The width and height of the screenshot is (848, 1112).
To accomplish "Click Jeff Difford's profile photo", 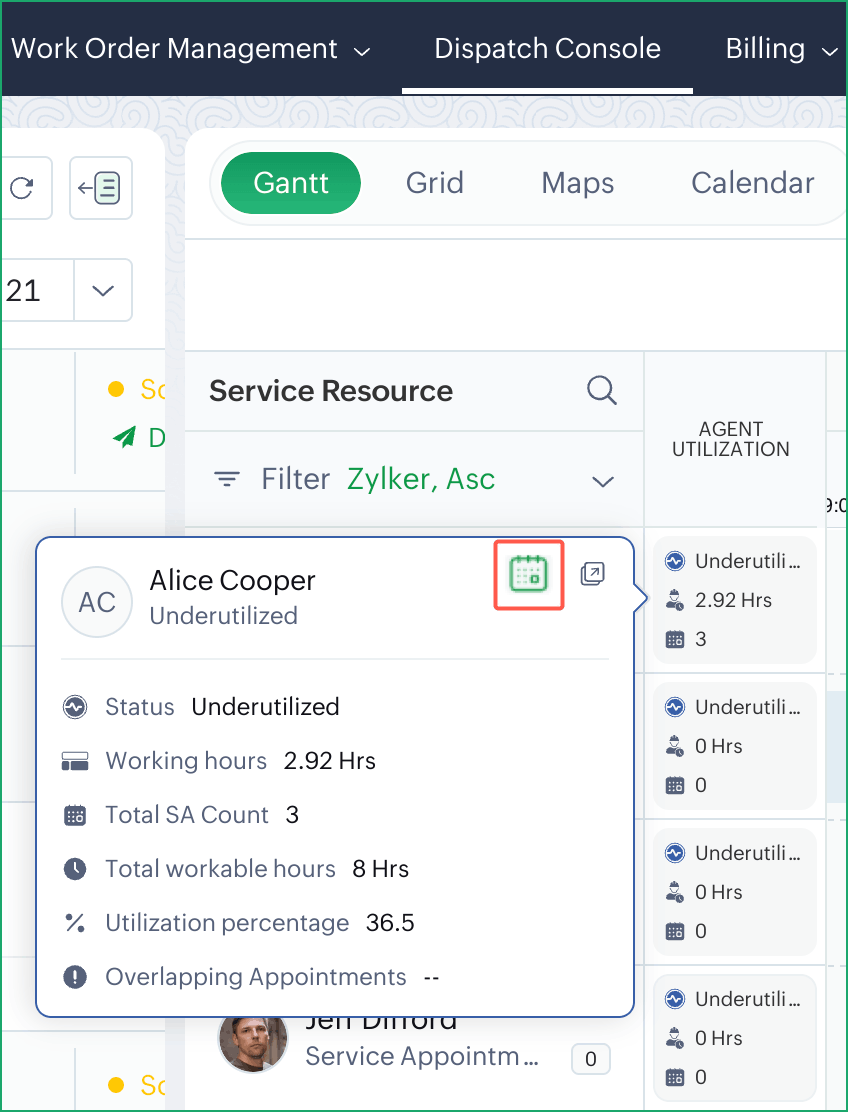I will pos(252,1040).
